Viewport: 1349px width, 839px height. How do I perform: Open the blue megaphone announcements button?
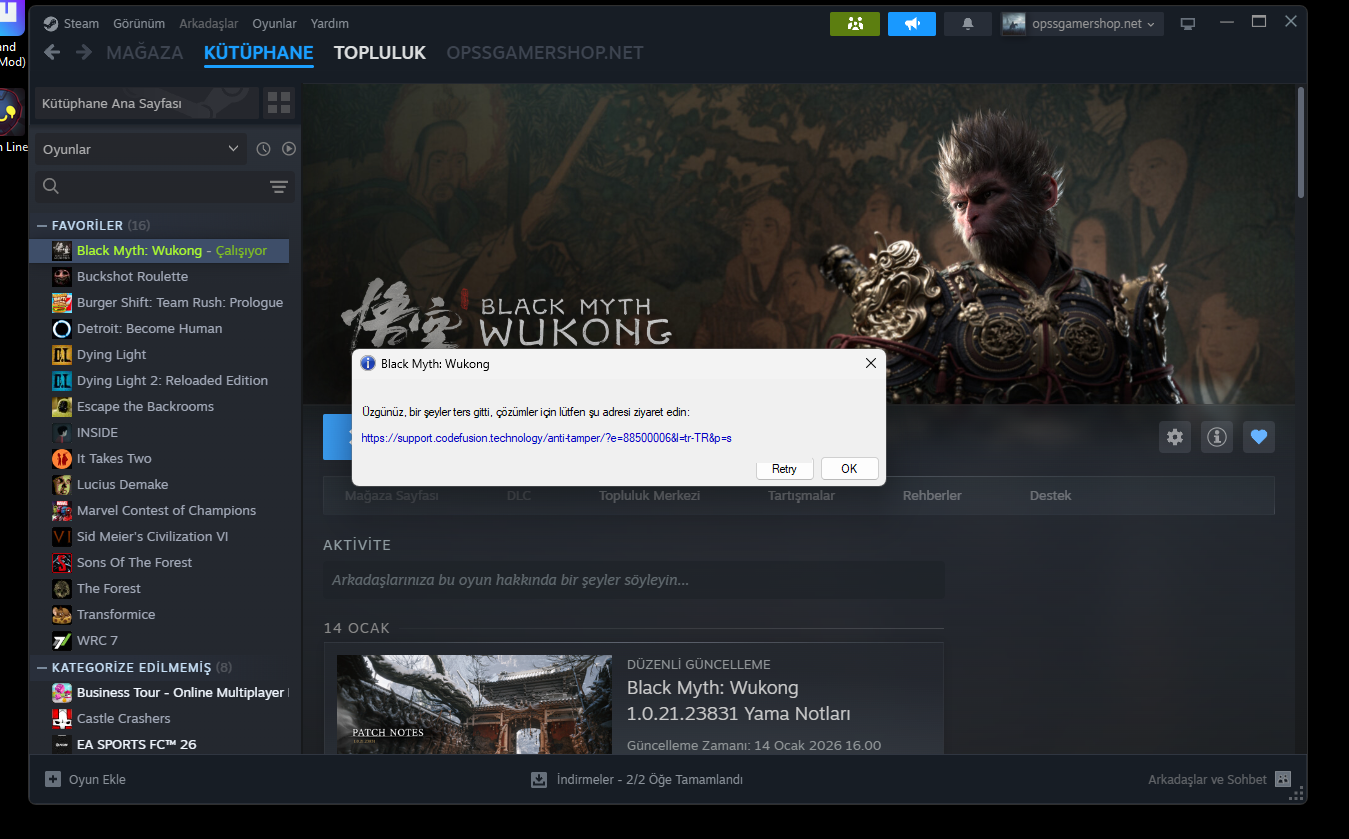pyautogui.click(x=912, y=24)
